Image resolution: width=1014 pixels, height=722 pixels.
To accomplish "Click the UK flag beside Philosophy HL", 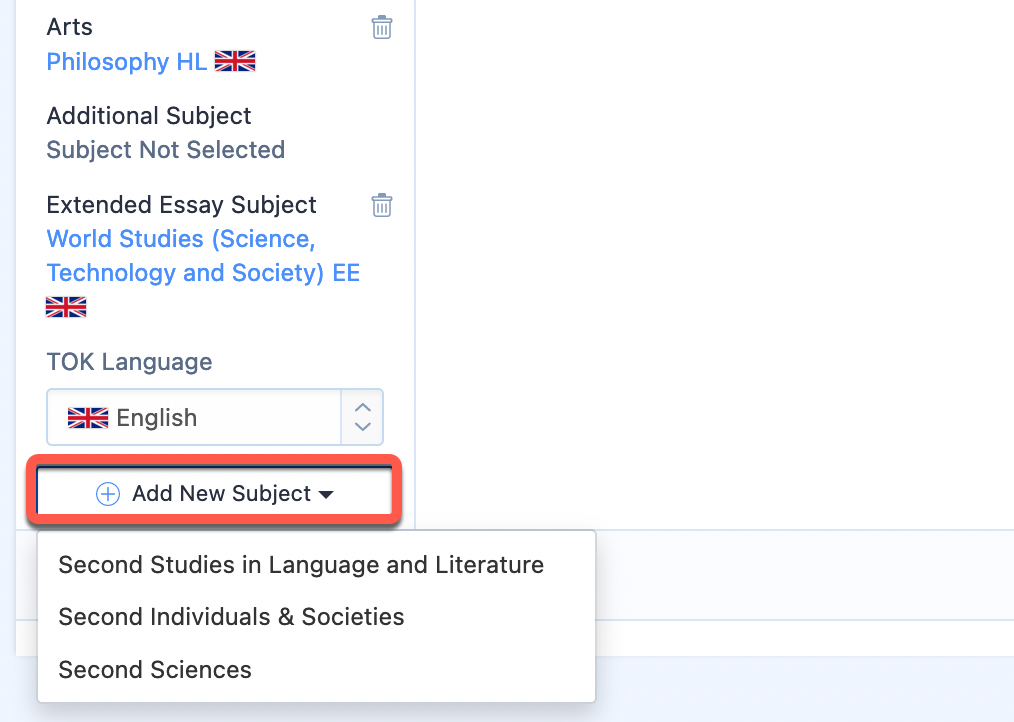I will (235, 61).
